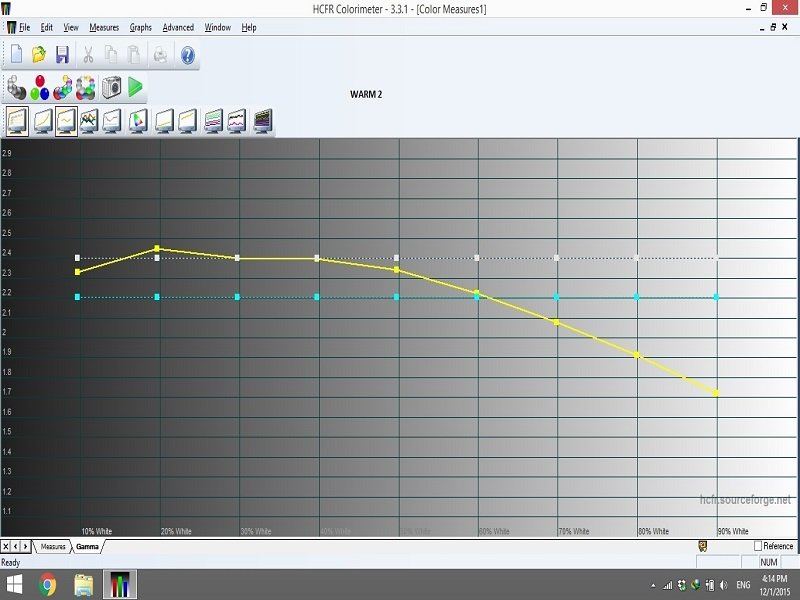Select the Gamma tab
Image resolution: width=800 pixels, height=600 pixels.
[86, 547]
